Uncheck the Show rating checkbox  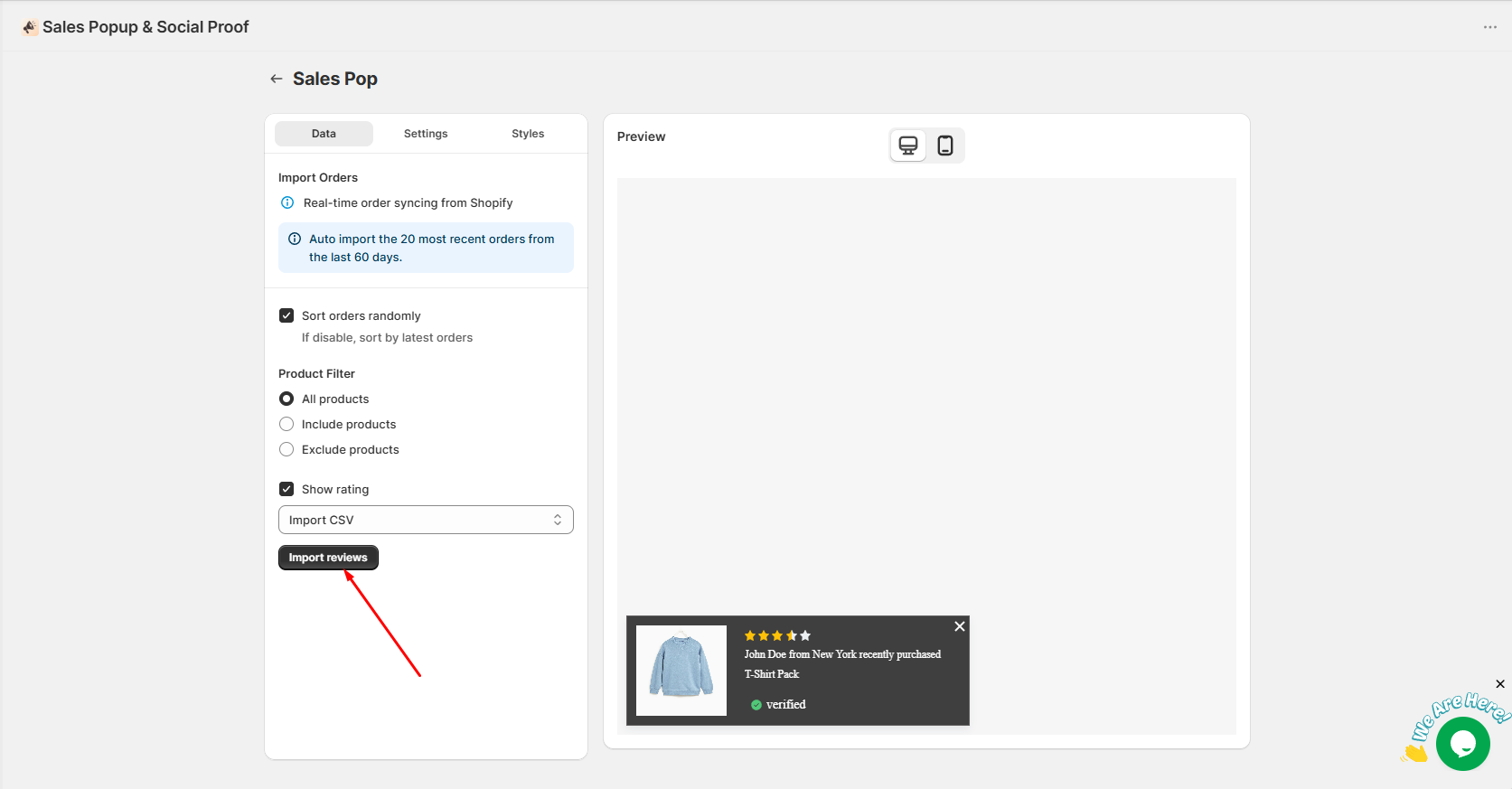tap(286, 490)
